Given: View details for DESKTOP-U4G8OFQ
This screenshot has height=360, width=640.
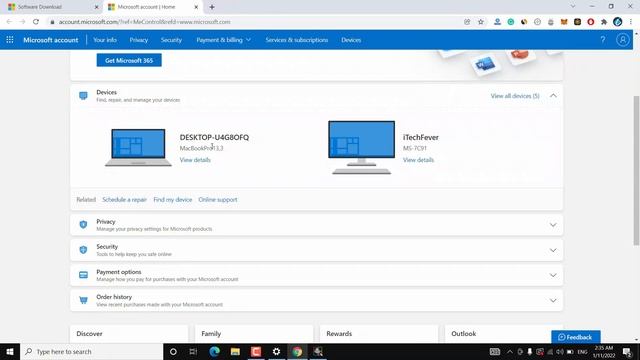Looking at the screenshot, I should [x=195, y=160].
